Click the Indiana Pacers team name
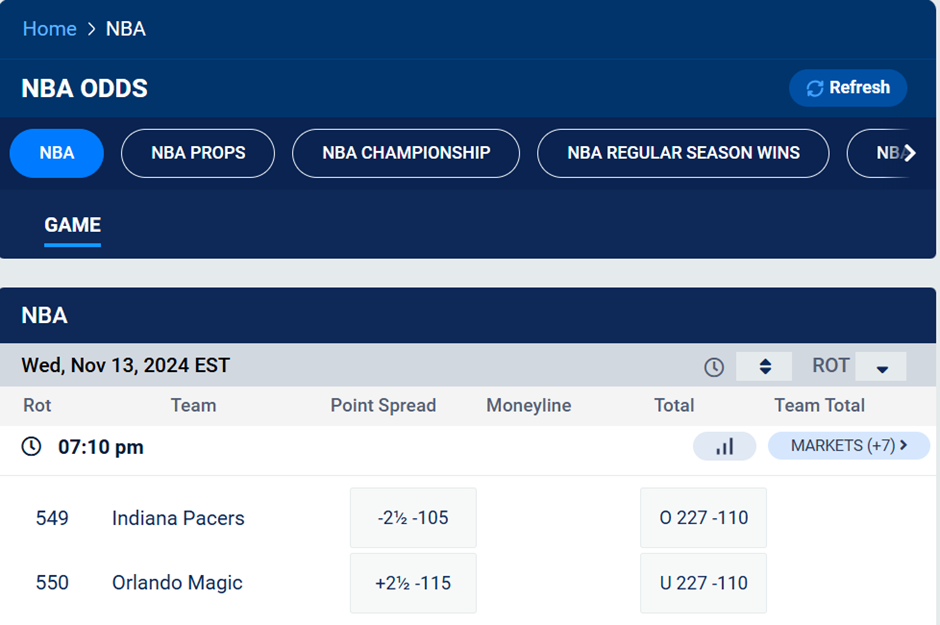The height and width of the screenshot is (625, 940). click(177, 518)
